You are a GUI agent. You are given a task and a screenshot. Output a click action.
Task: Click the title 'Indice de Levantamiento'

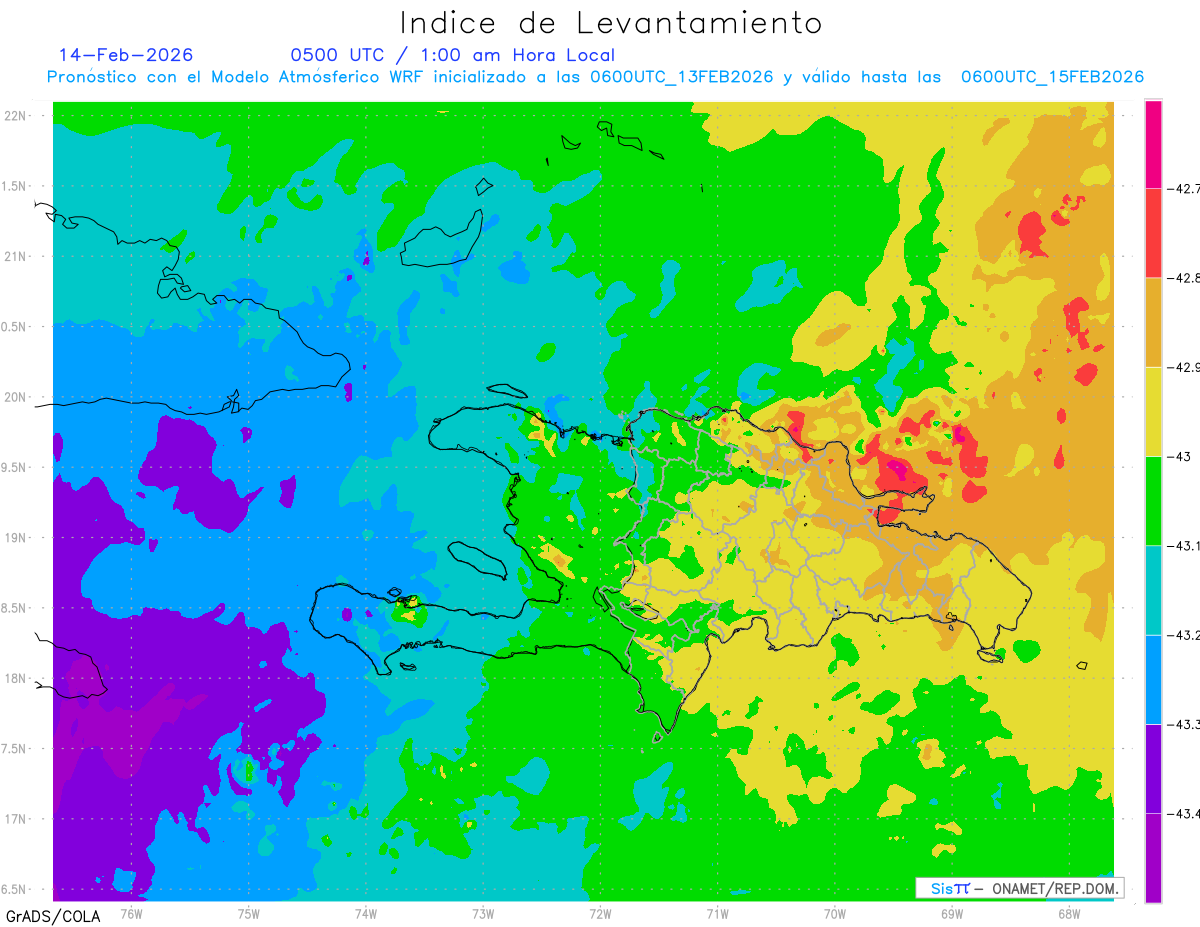611,23
